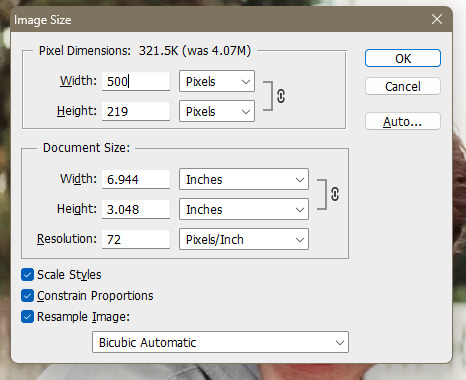This screenshot has width=466, height=380.
Task: Expand document Width Inches dropdown
Action: pos(244,179)
